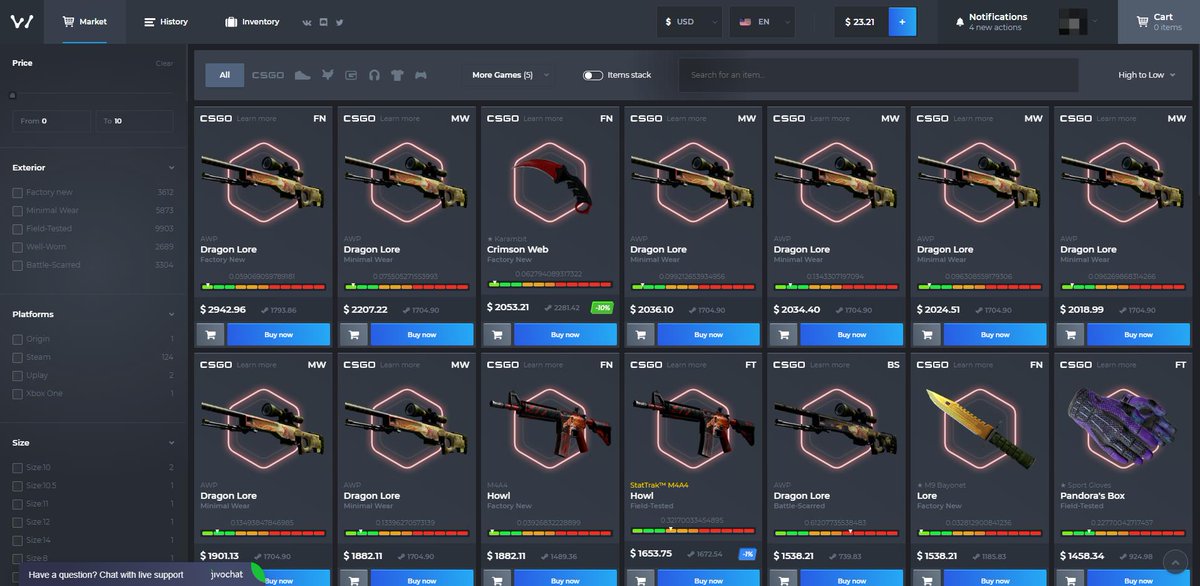Click the Clear link in Price filter

pos(162,62)
